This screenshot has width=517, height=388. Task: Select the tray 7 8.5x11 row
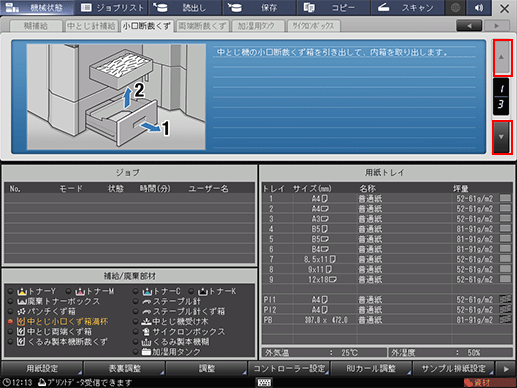(387, 259)
